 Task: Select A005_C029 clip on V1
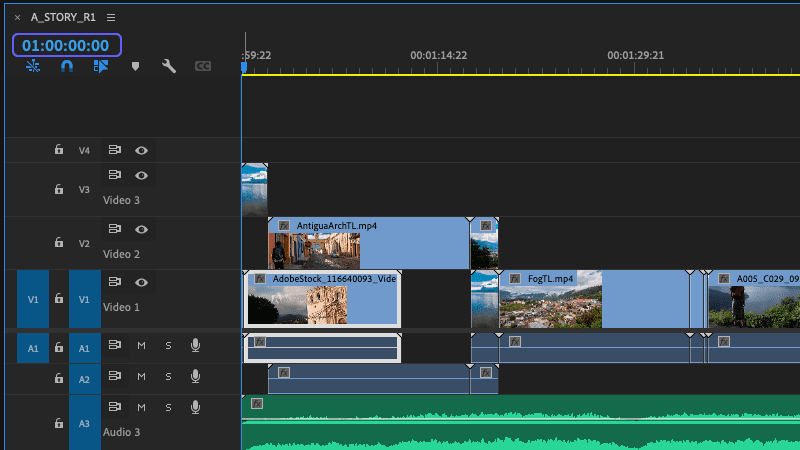(x=754, y=299)
